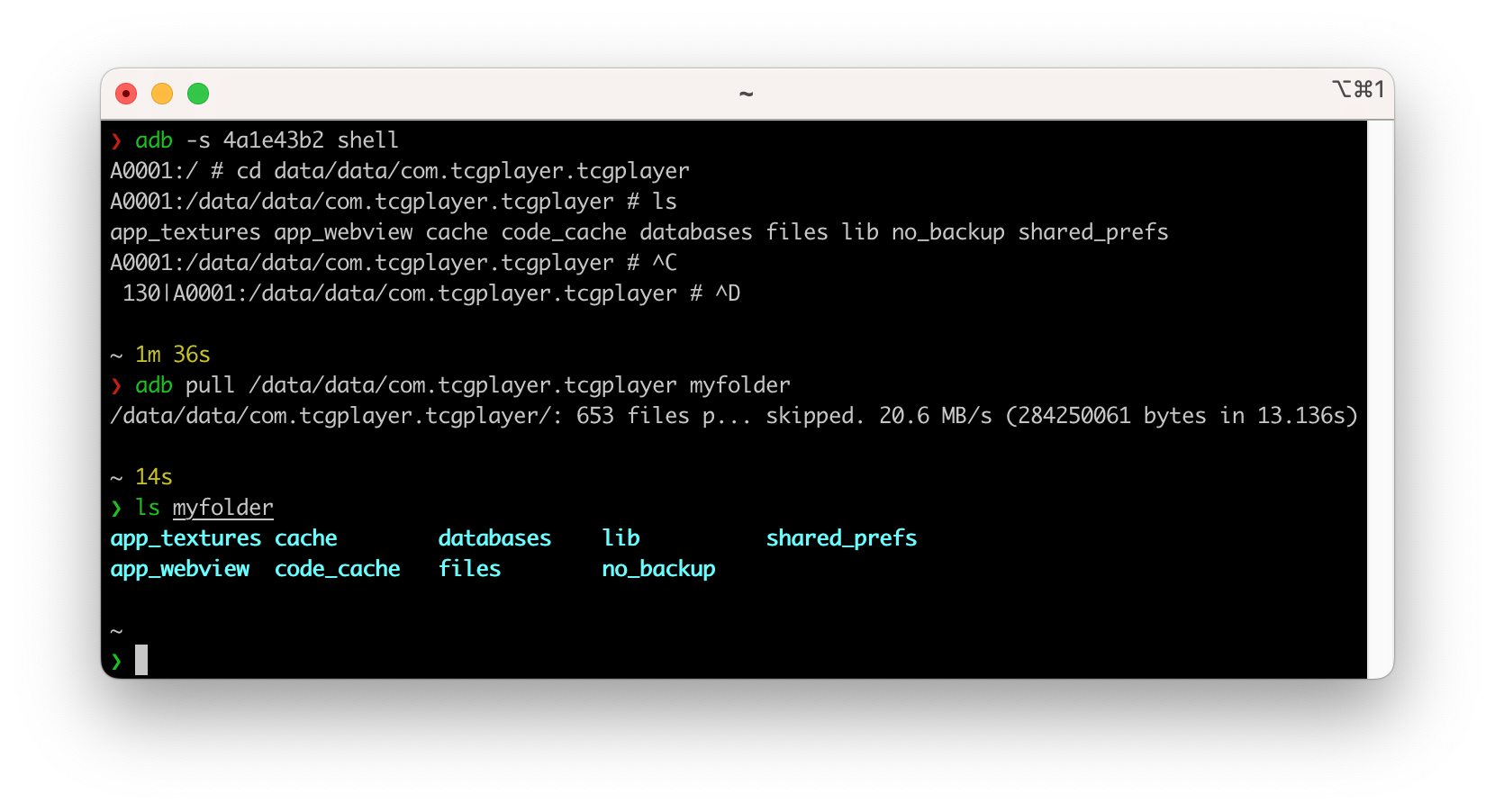Click cyan 'cache' directory name
1495x812 pixels.
pyautogui.click(x=306, y=538)
